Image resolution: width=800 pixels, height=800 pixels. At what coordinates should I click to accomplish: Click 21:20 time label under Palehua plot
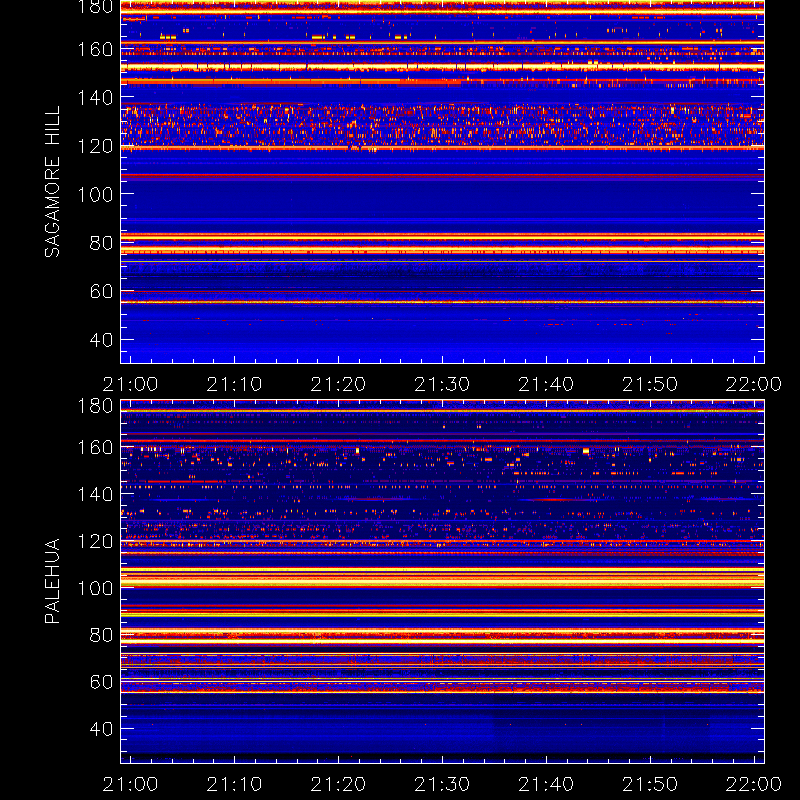338,784
